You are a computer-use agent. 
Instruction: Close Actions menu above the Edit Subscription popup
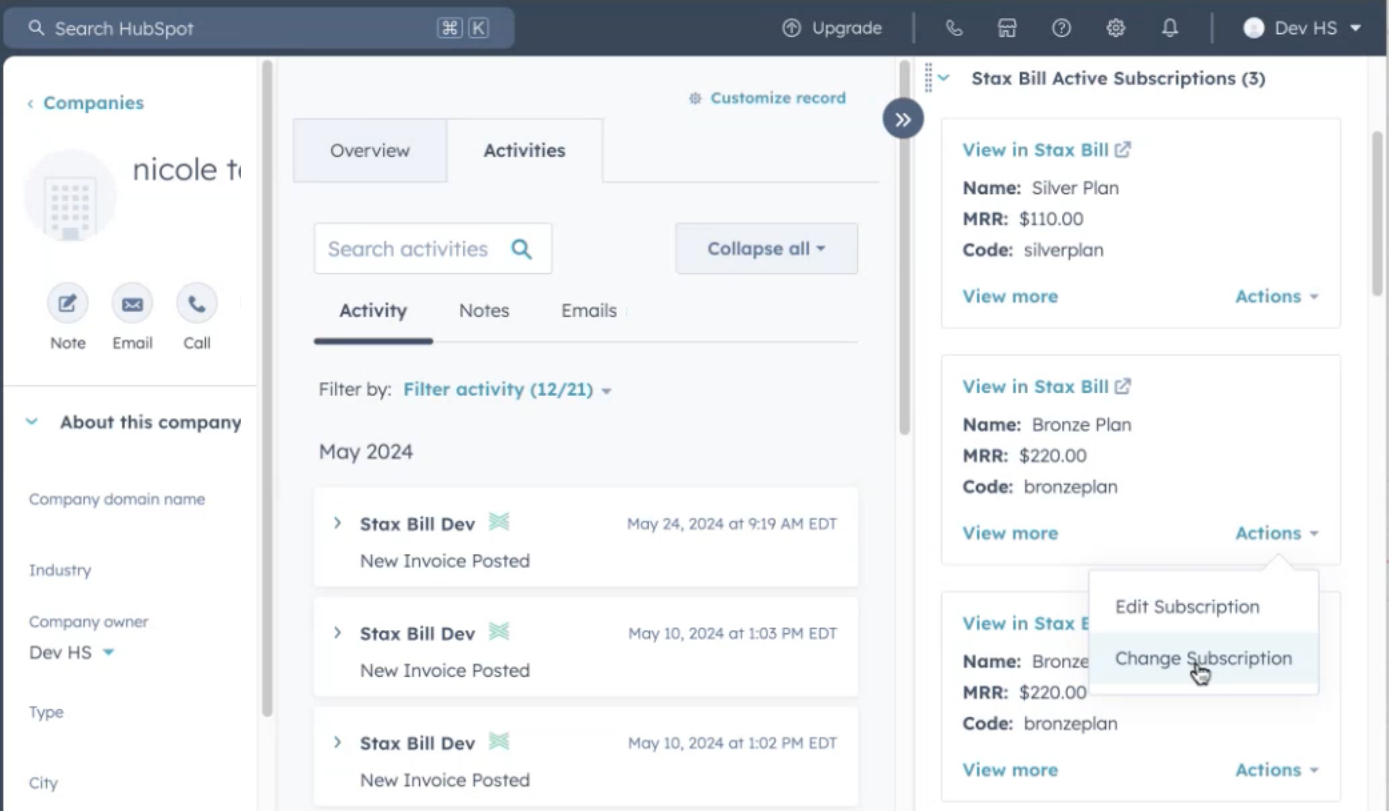(x=1277, y=533)
